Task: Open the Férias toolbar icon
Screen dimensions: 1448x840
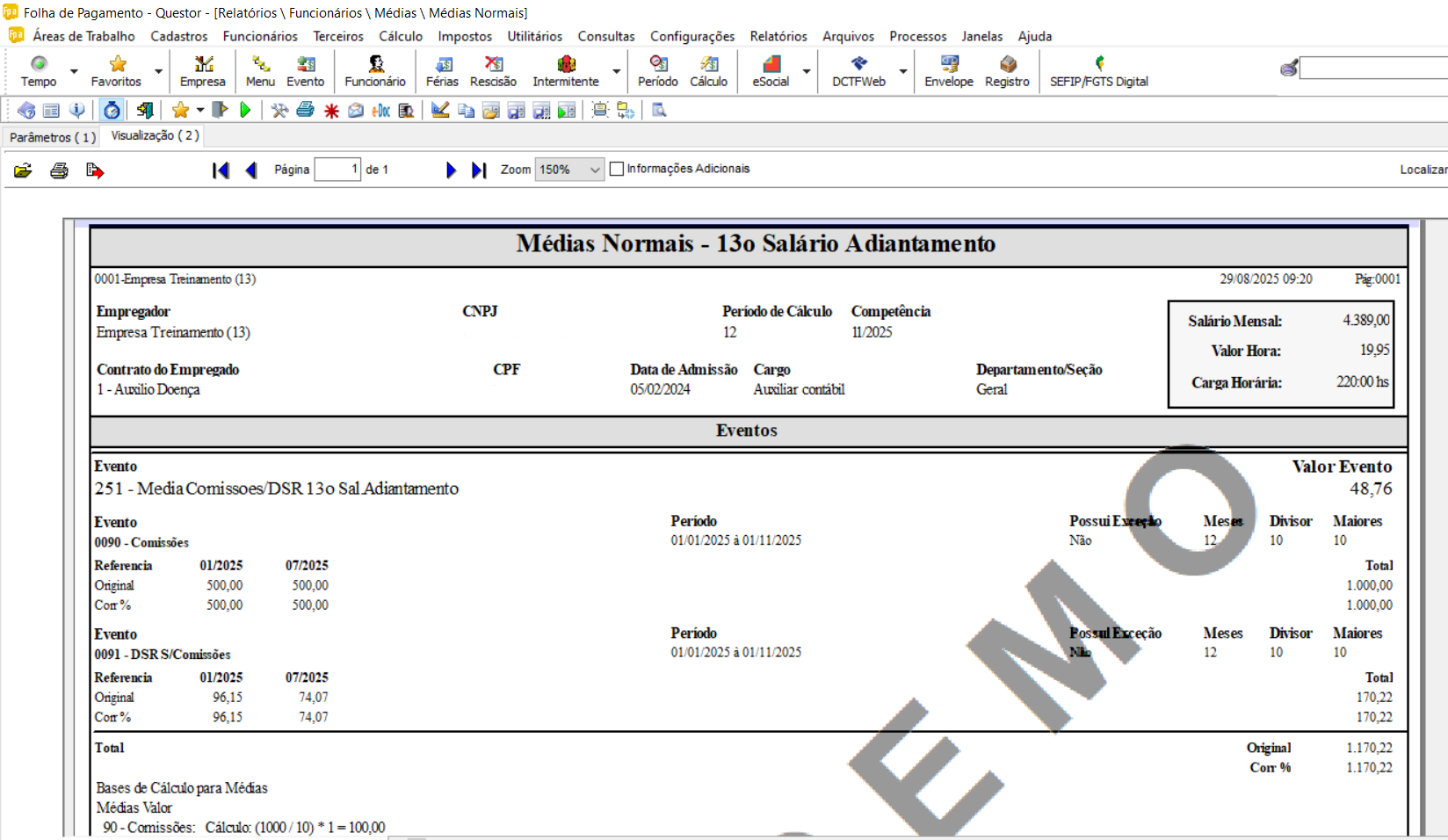Action: [x=442, y=70]
